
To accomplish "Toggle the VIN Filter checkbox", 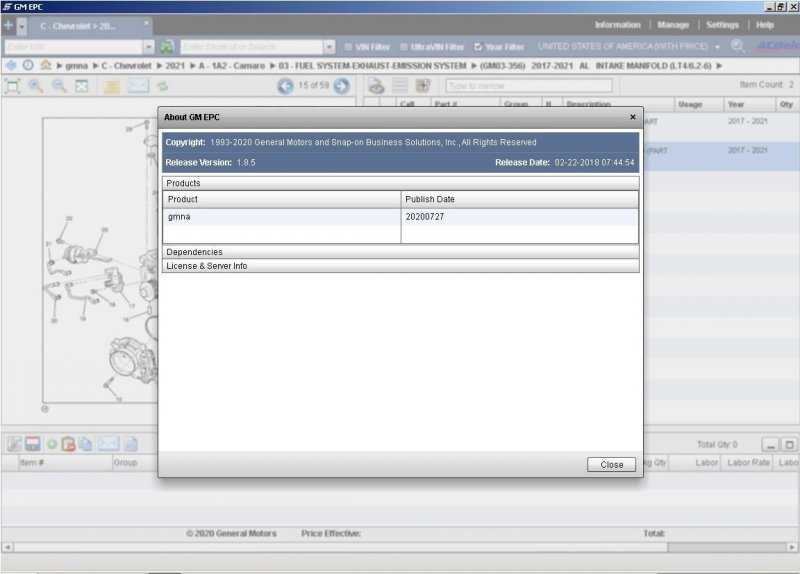I will (348, 47).
